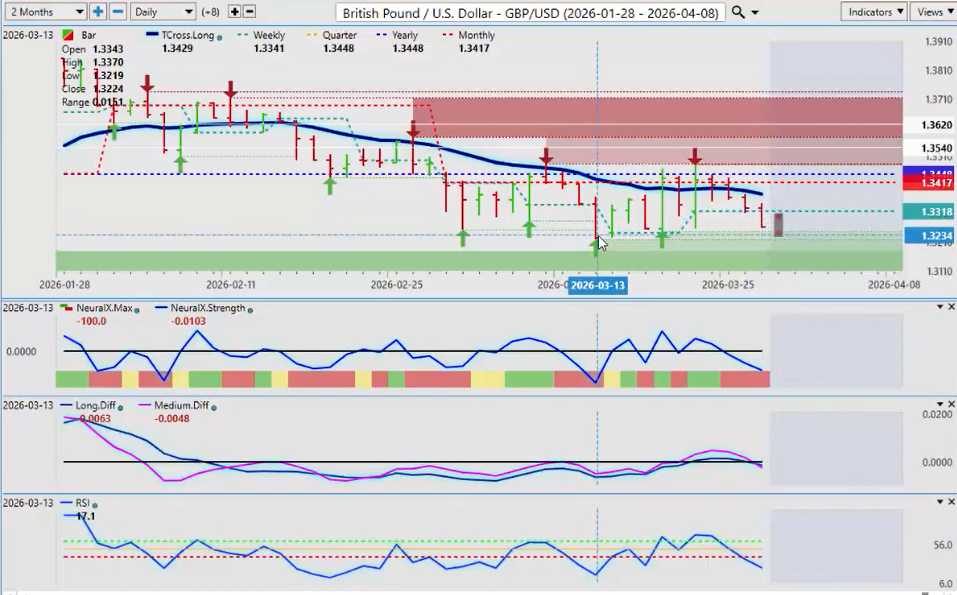Viewport: 957px width, 595px height.
Task: Click the Weekly legend label
Action: [x=268, y=35]
